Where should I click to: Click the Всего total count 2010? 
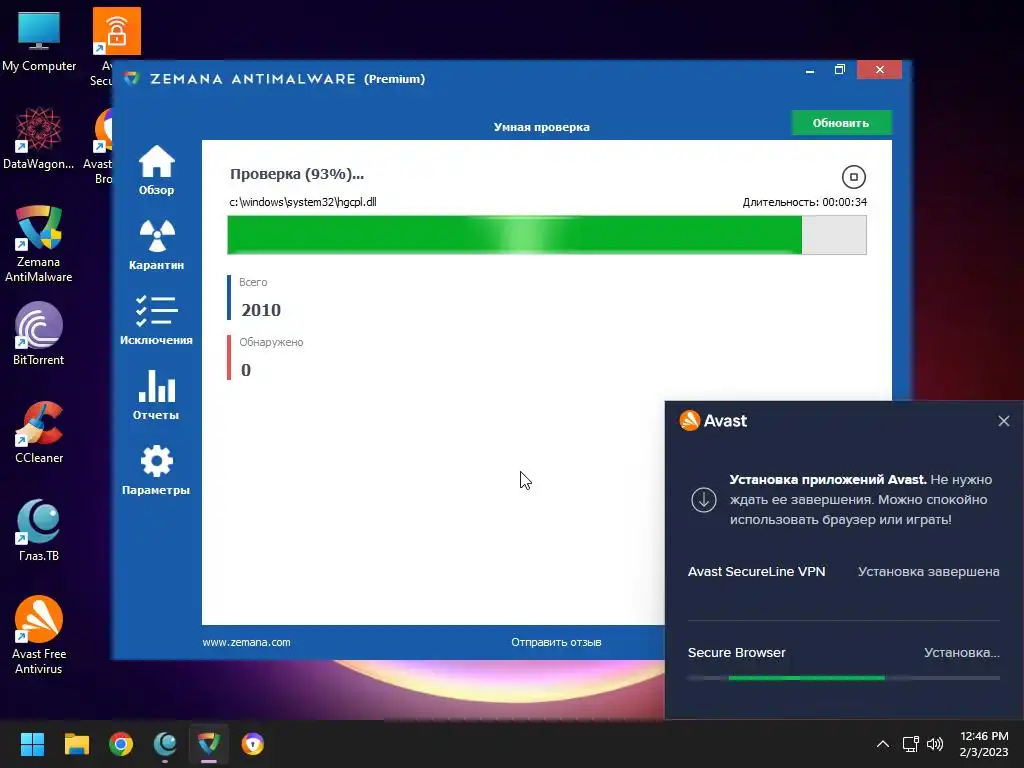coord(261,310)
